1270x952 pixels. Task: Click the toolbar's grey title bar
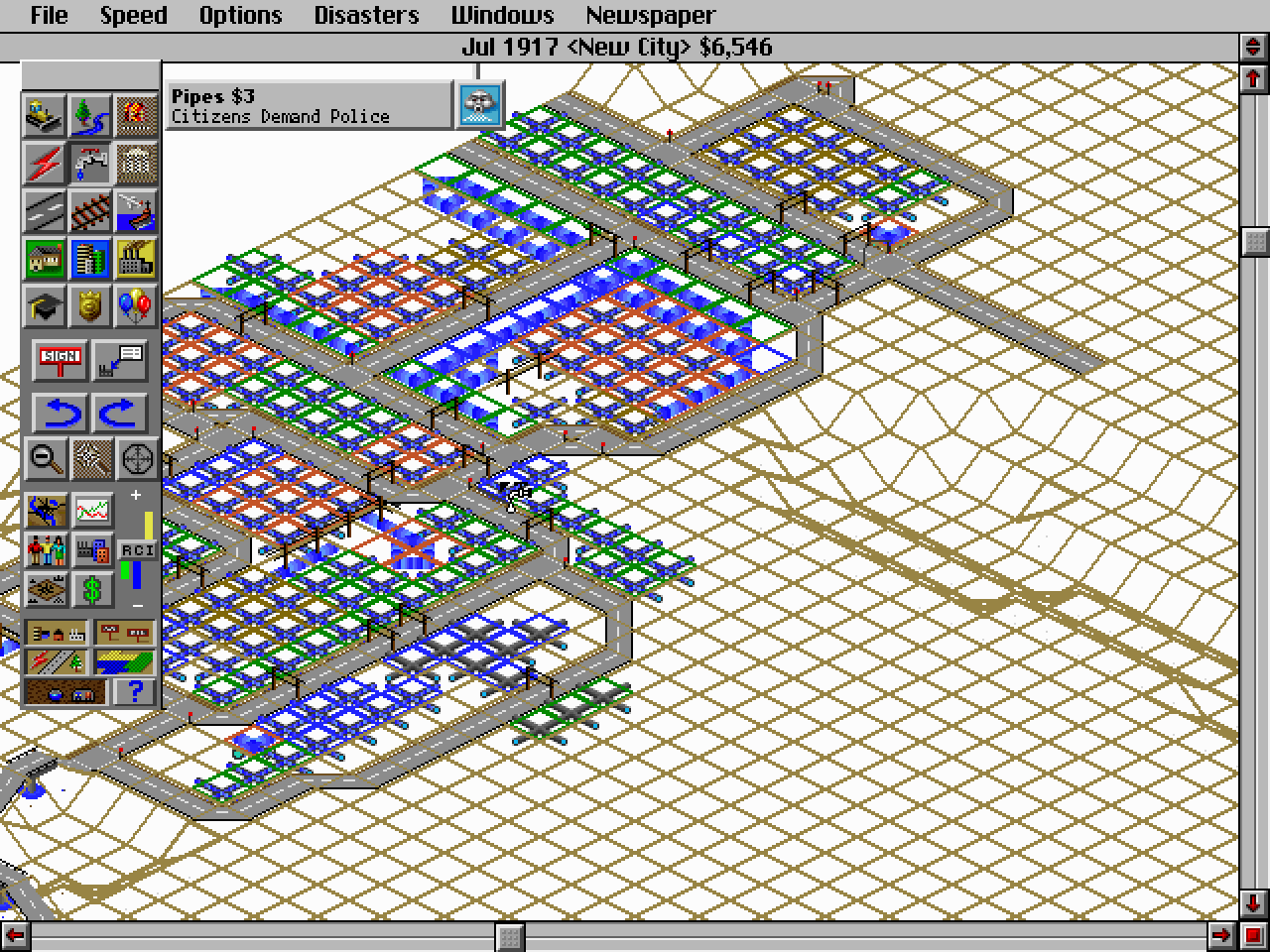click(91, 75)
